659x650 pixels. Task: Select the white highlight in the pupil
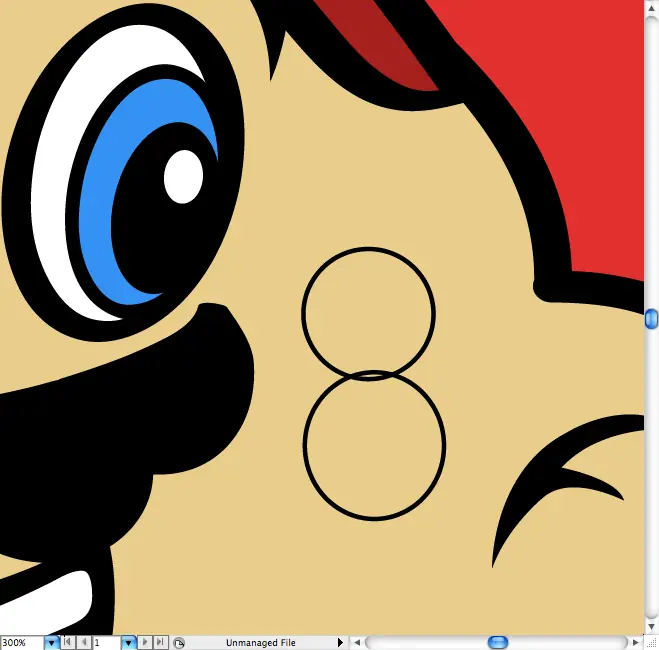(x=183, y=177)
